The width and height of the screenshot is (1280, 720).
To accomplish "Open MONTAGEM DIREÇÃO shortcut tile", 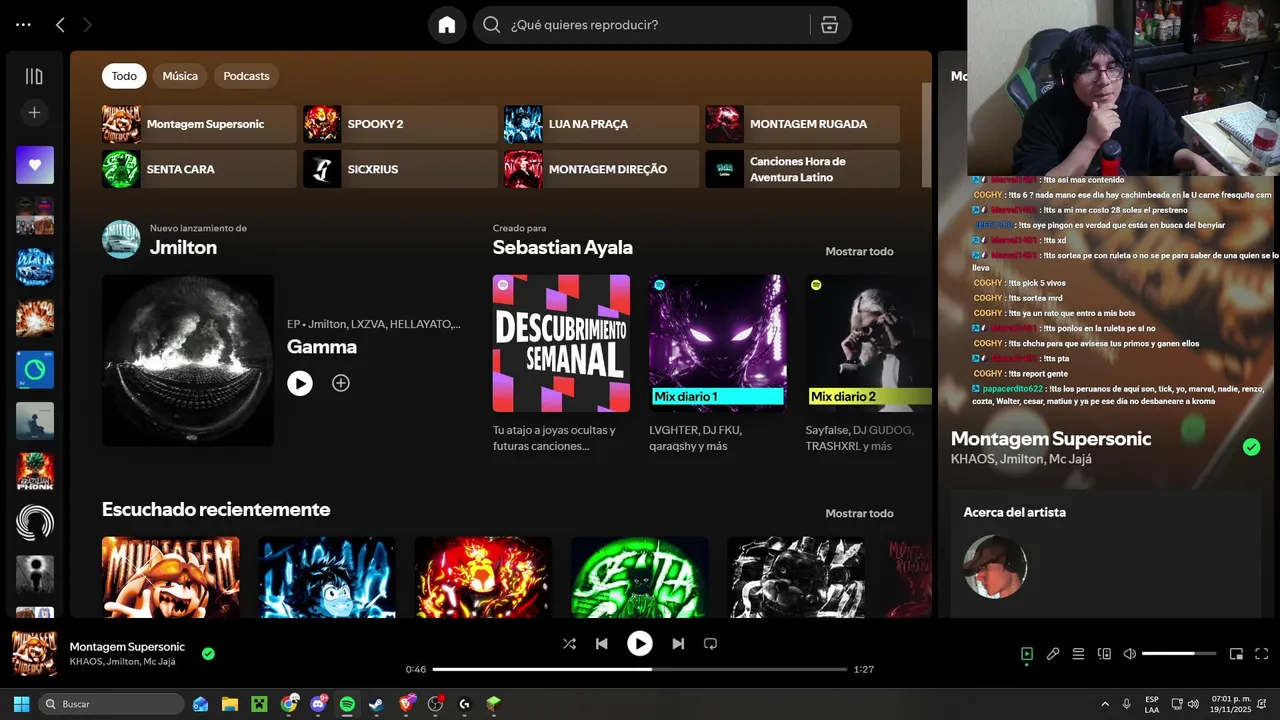I will pyautogui.click(x=601, y=169).
